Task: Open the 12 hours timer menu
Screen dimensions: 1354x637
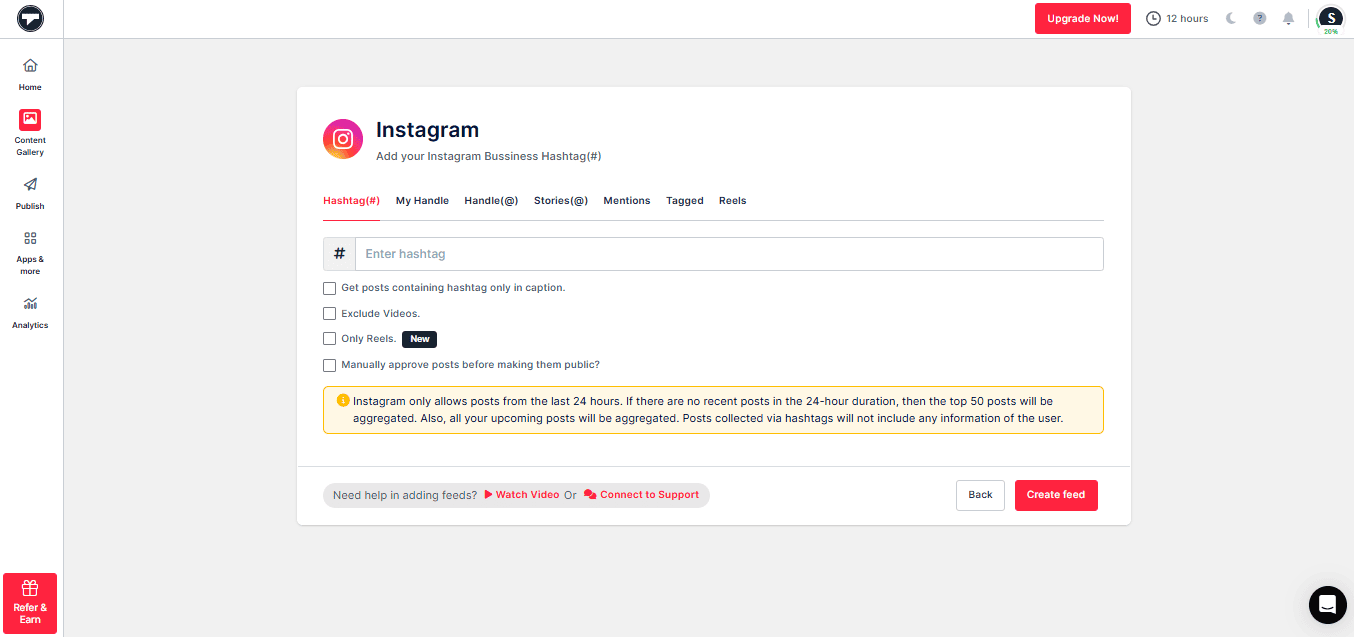Action: coord(1177,18)
